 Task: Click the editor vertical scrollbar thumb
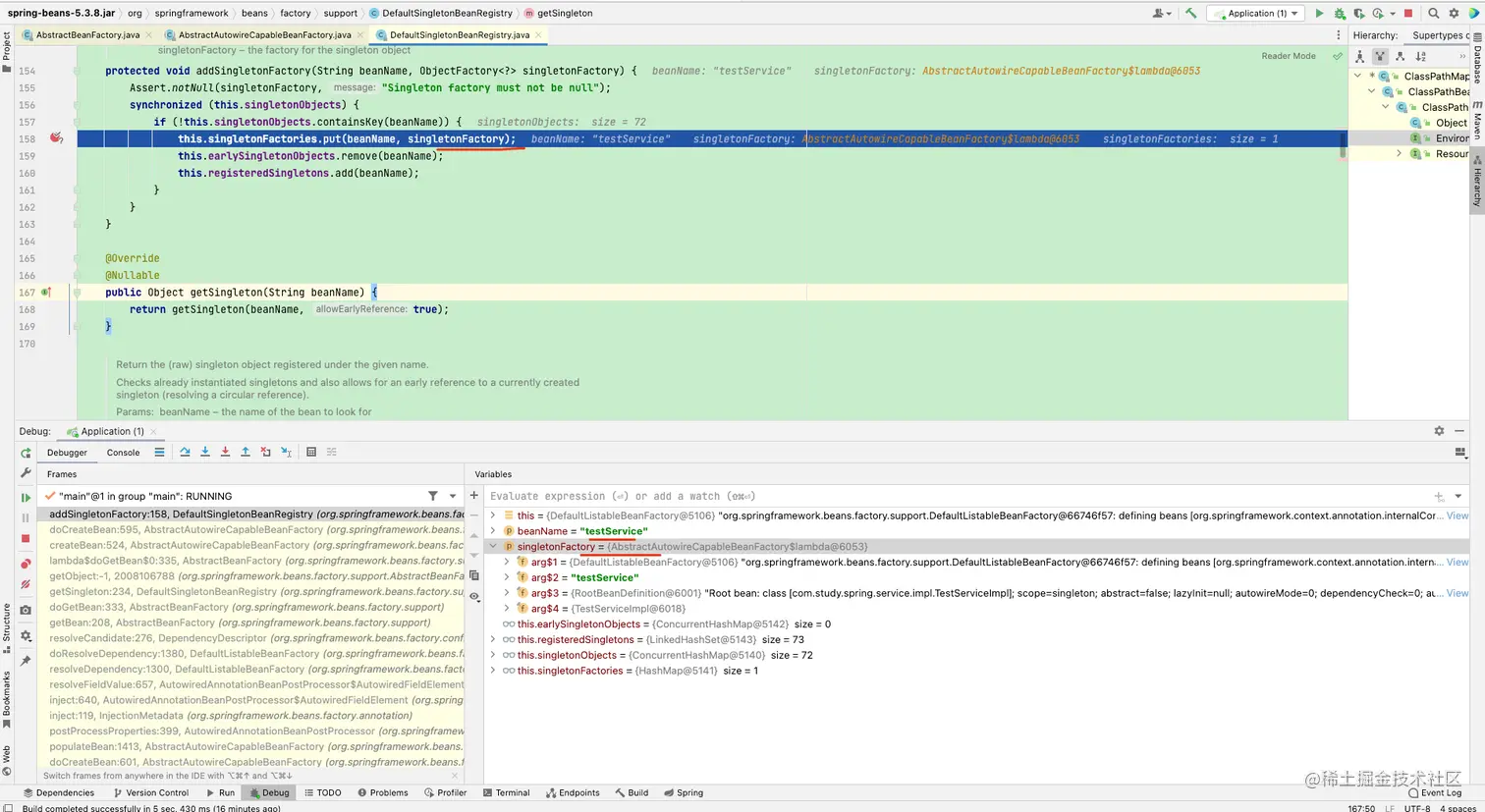[1341, 145]
